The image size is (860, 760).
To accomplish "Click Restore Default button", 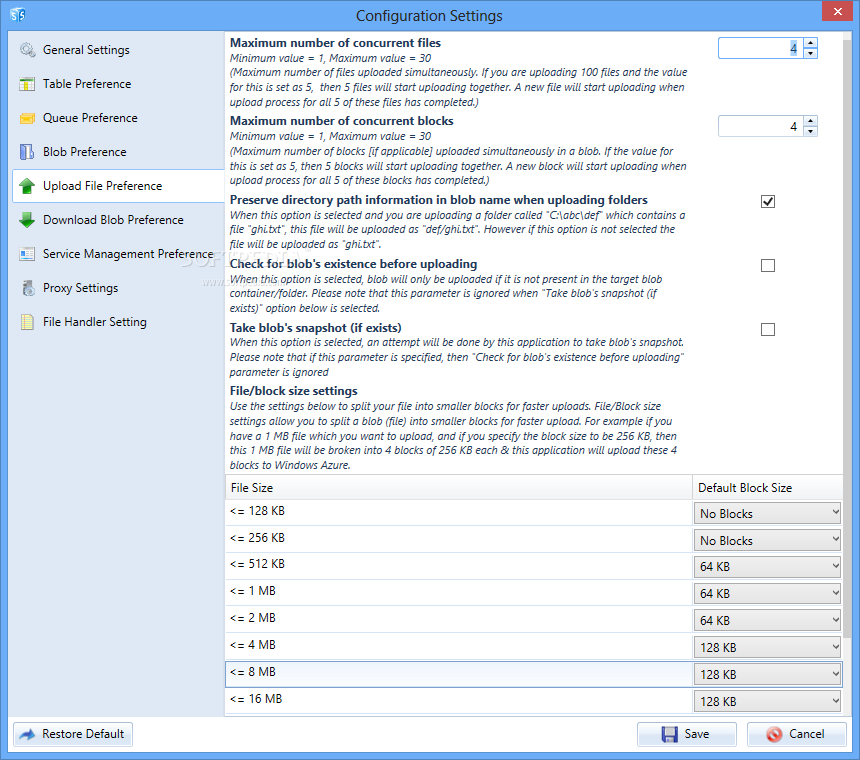I will click(x=73, y=734).
